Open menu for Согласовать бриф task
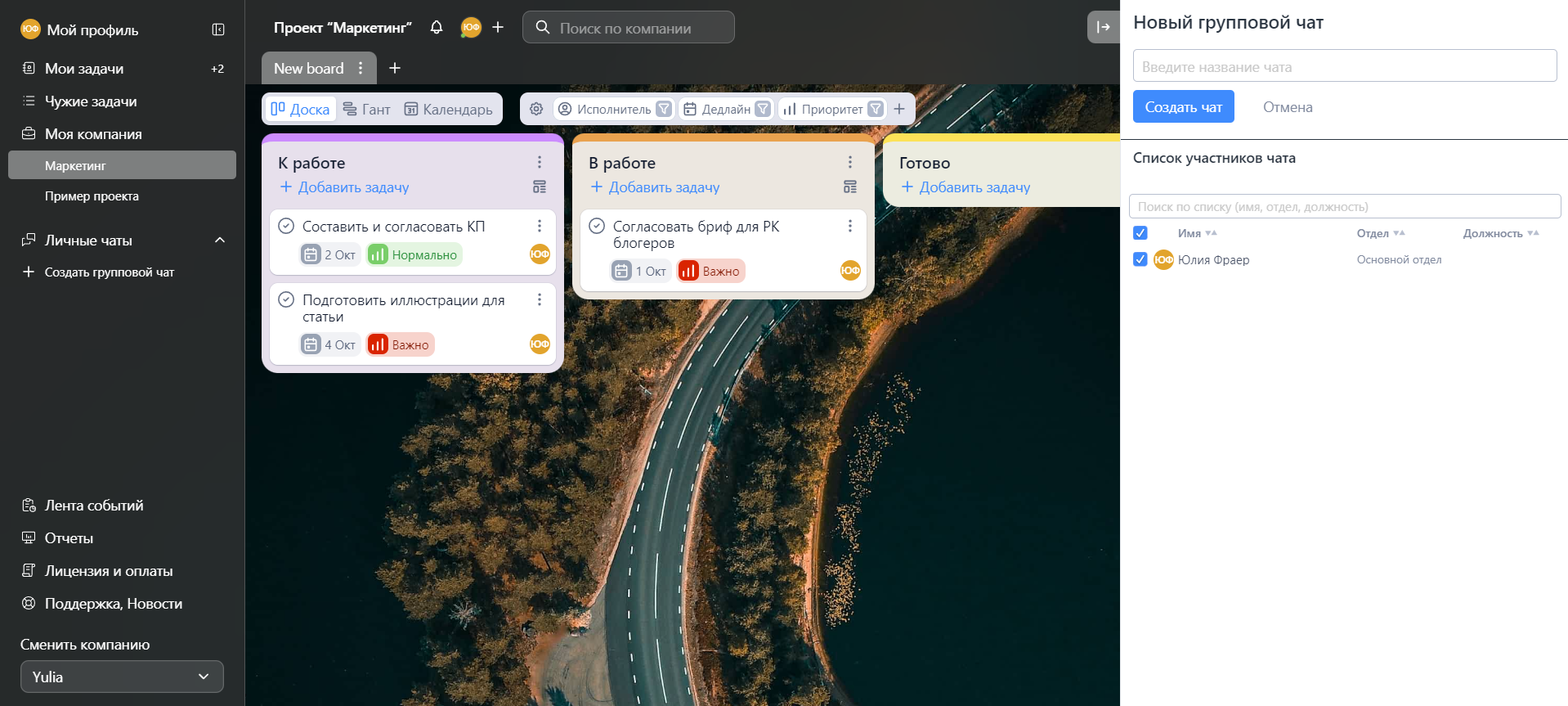 (850, 226)
